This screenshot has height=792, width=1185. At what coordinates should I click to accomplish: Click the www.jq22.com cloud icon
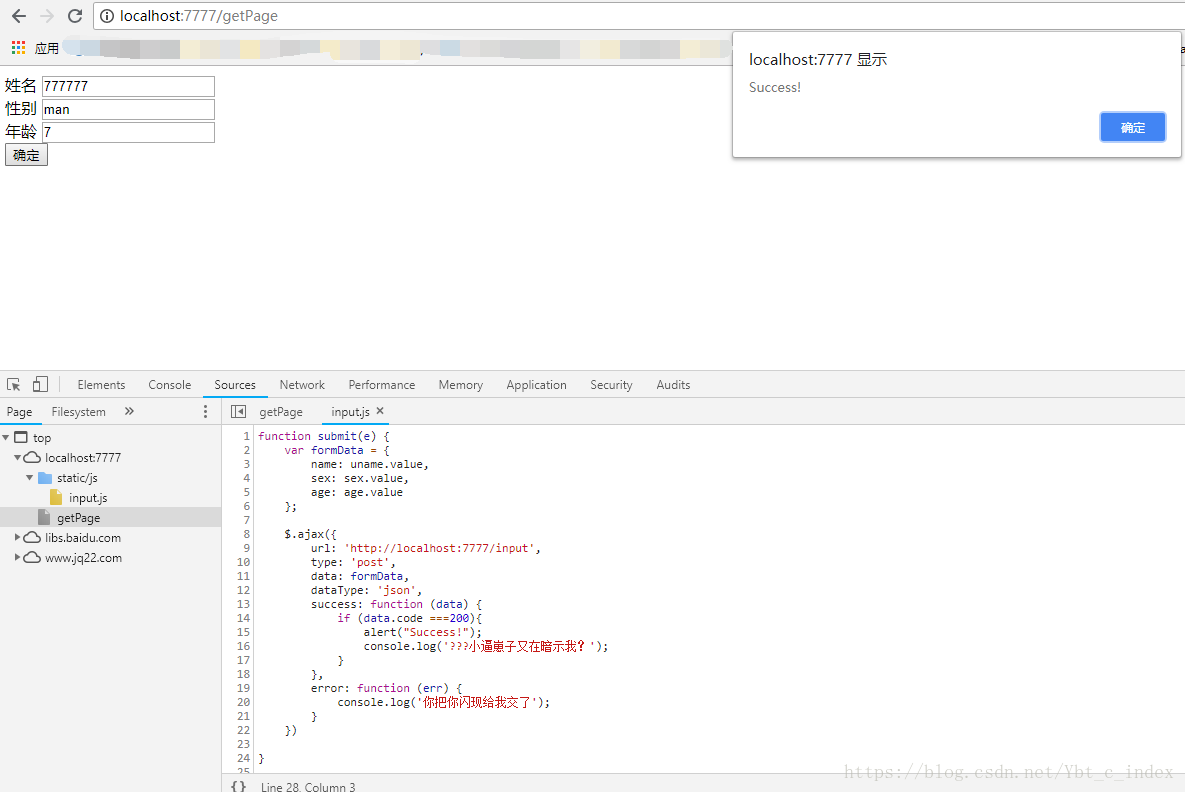(32, 558)
